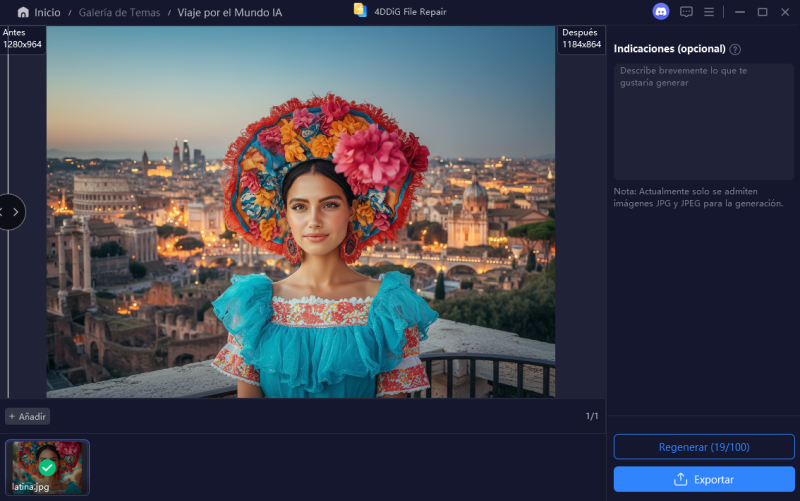800x501 pixels.
Task: Open the feedback chat icon
Action: tap(686, 12)
